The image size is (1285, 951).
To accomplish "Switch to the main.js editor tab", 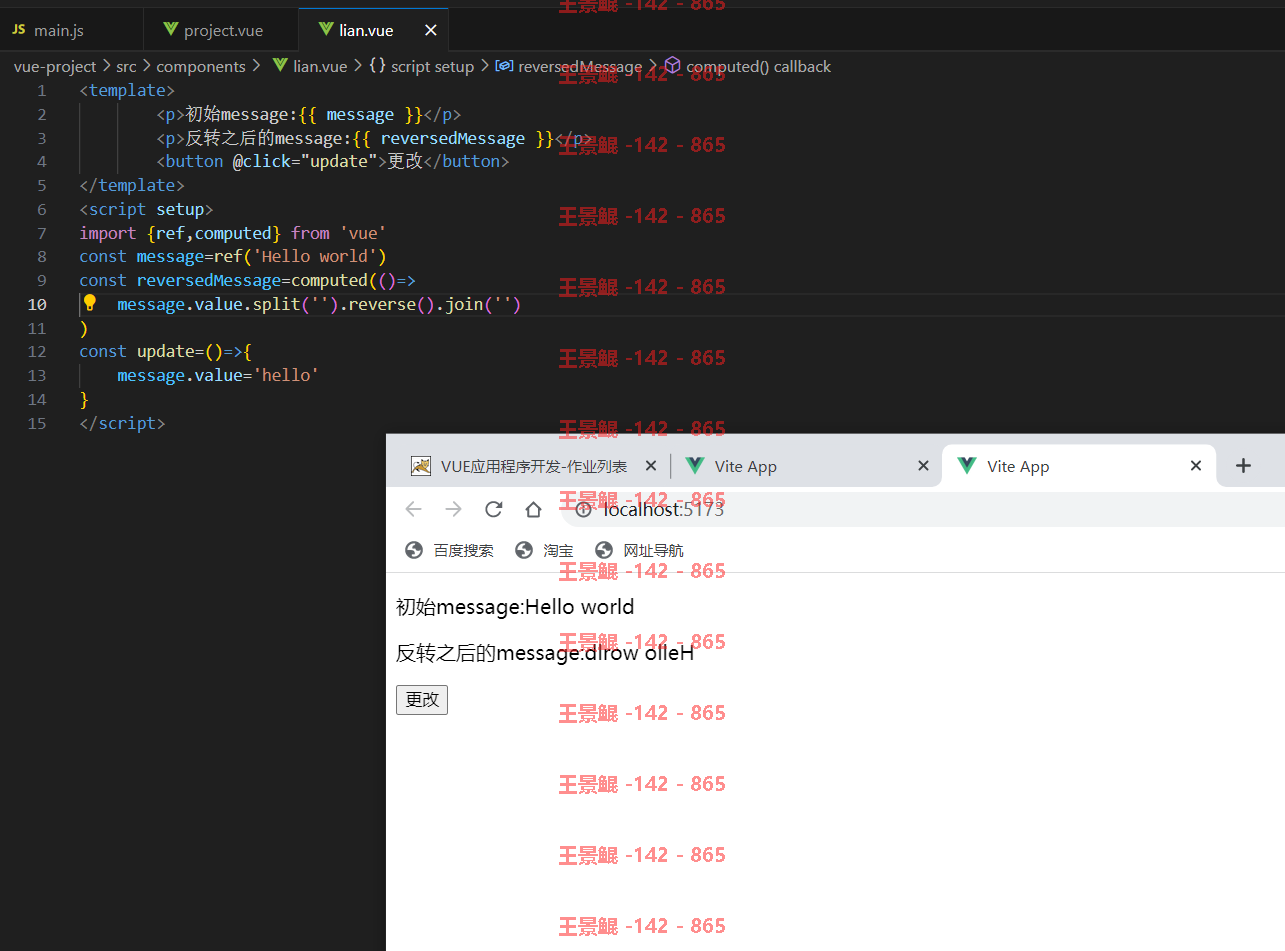I will pyautogui.click(x=71, y=30).
